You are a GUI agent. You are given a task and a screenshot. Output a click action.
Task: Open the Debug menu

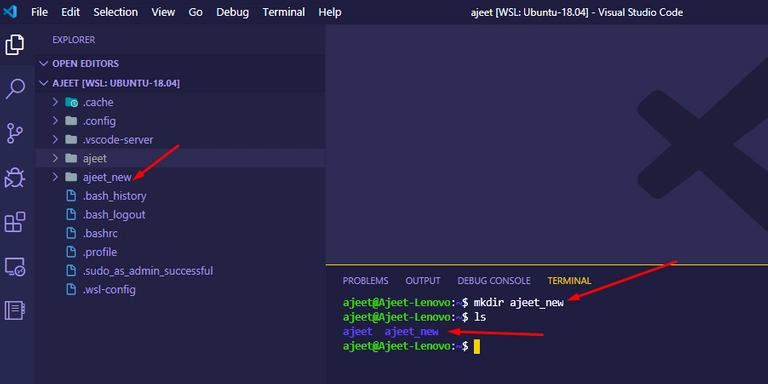point(233,12)
